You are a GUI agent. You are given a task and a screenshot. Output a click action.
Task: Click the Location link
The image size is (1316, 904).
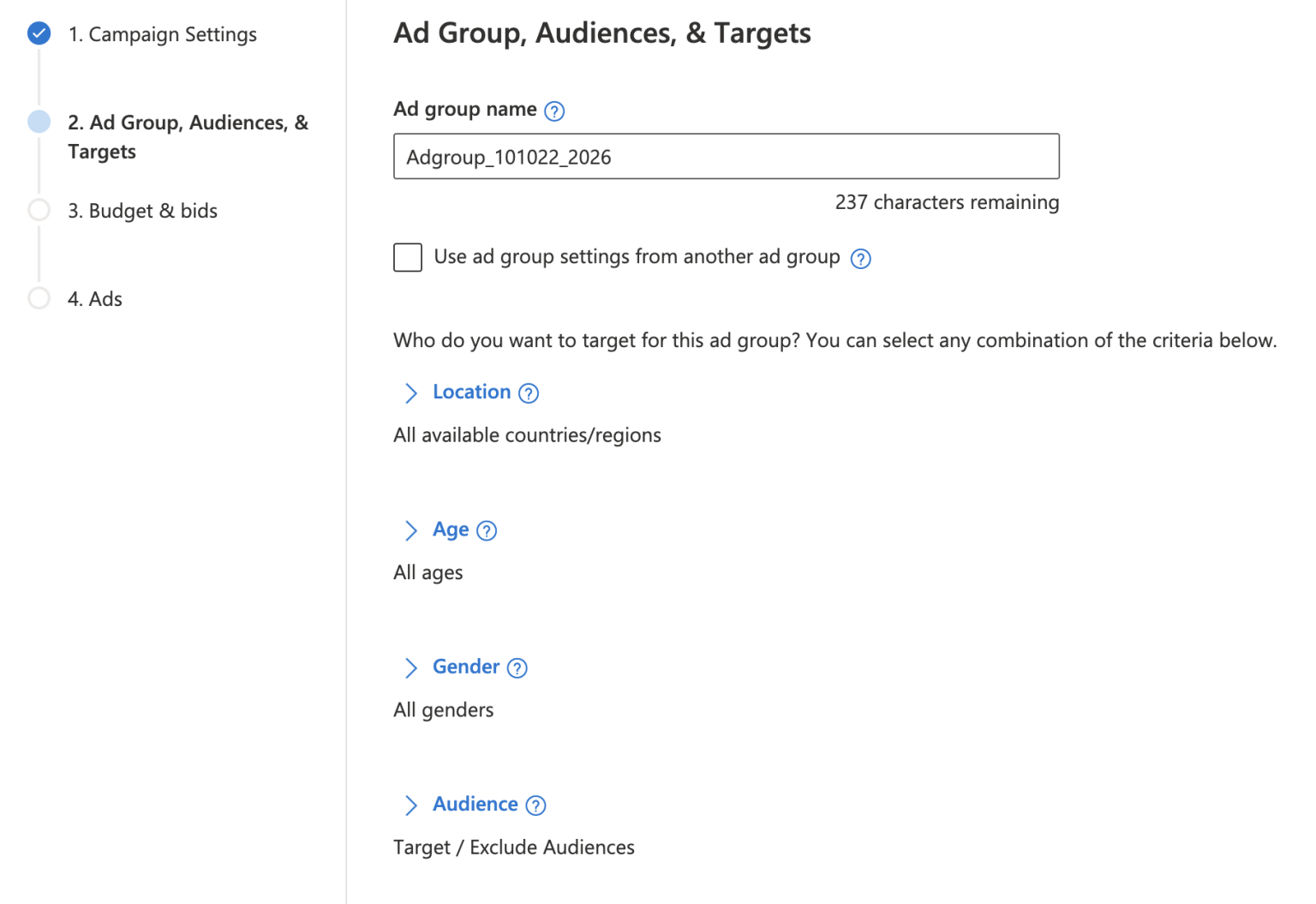(x=471, y=392)
